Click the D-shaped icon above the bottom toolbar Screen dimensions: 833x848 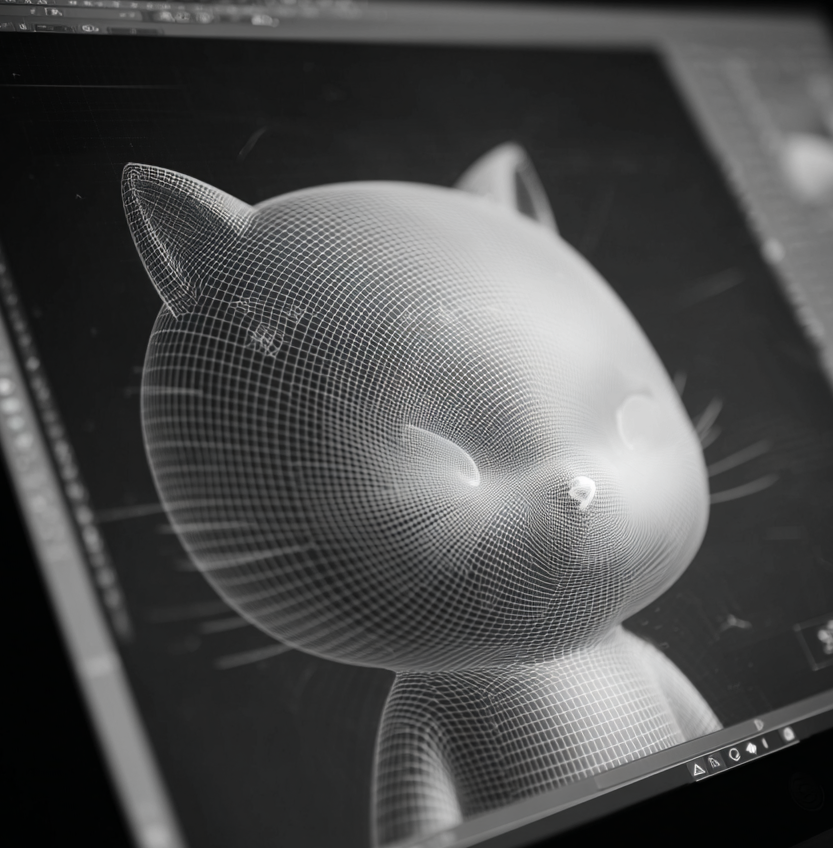759,724
